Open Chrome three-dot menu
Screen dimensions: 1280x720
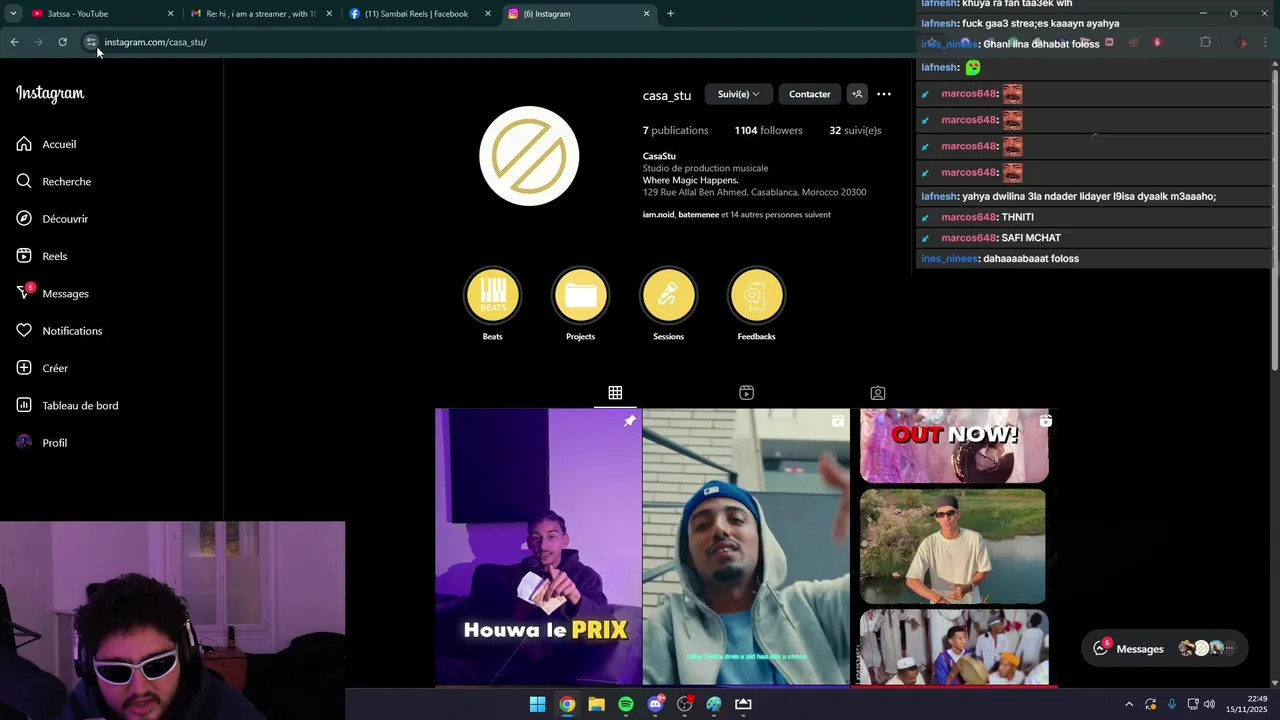[x=1264, y=42]
